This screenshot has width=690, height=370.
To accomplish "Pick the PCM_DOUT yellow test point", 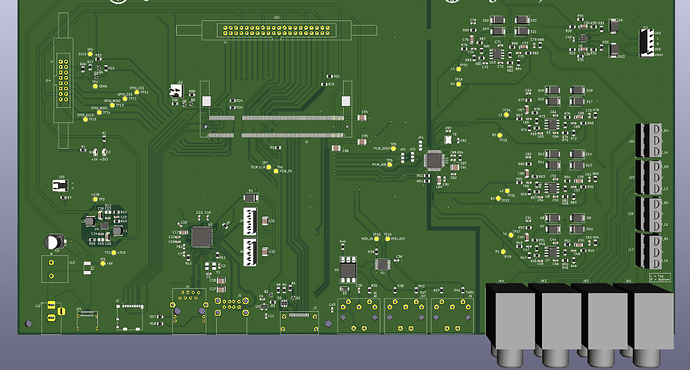I will tap(393, 149).
